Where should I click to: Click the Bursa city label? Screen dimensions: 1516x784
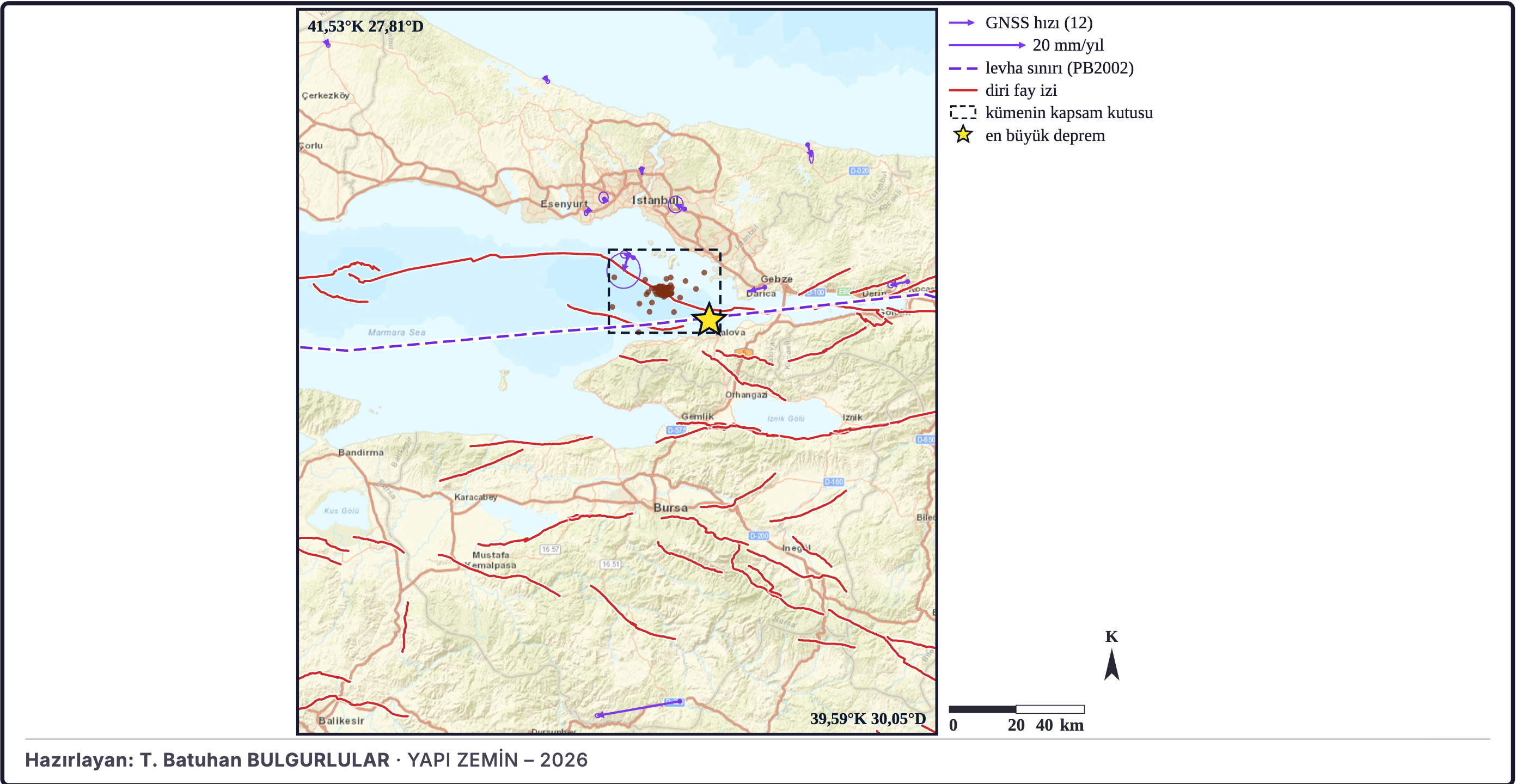click(x=670, y=507)
